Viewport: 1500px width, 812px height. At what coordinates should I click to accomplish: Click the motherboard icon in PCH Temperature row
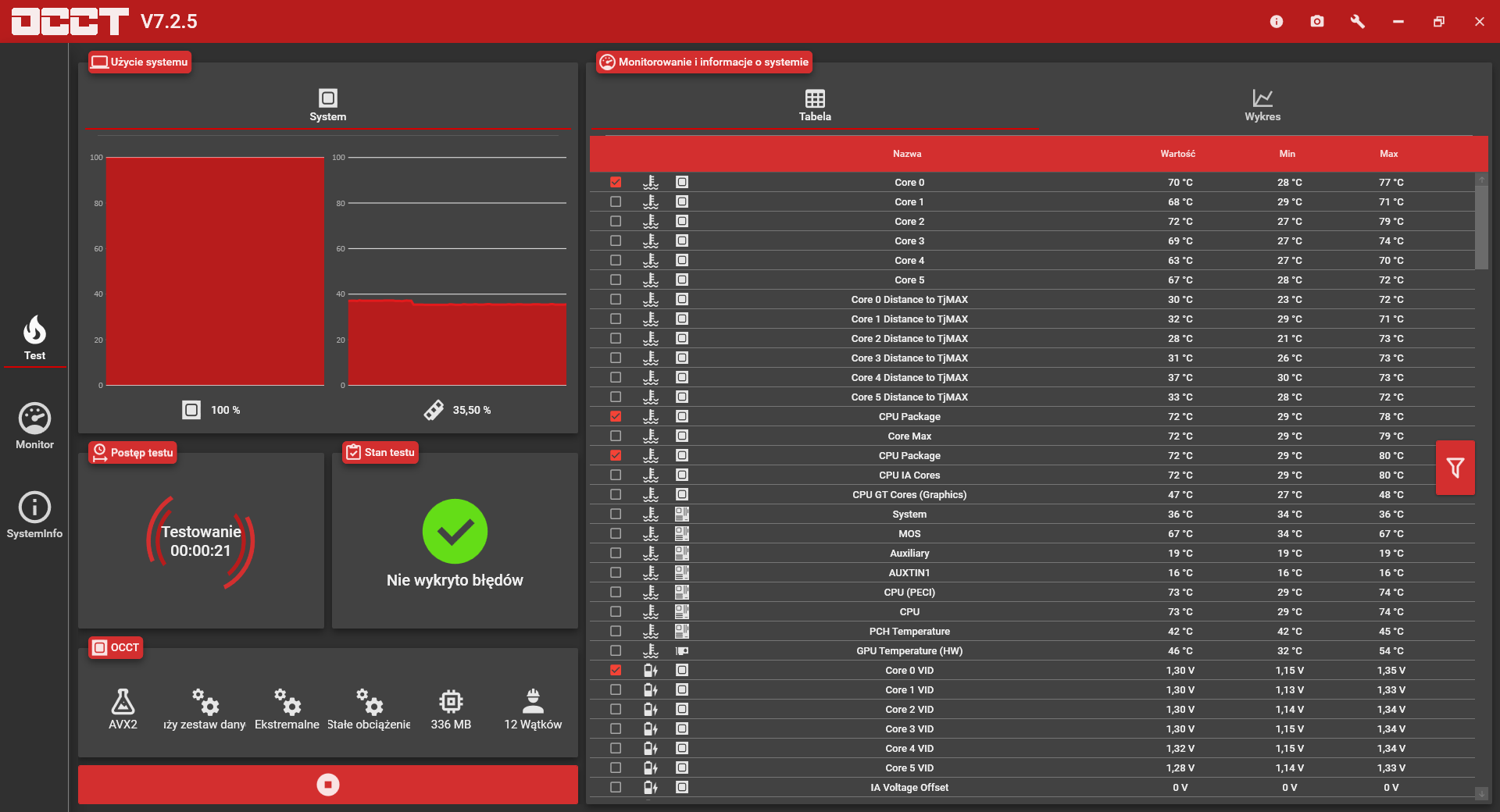click(x=682, y=631)
